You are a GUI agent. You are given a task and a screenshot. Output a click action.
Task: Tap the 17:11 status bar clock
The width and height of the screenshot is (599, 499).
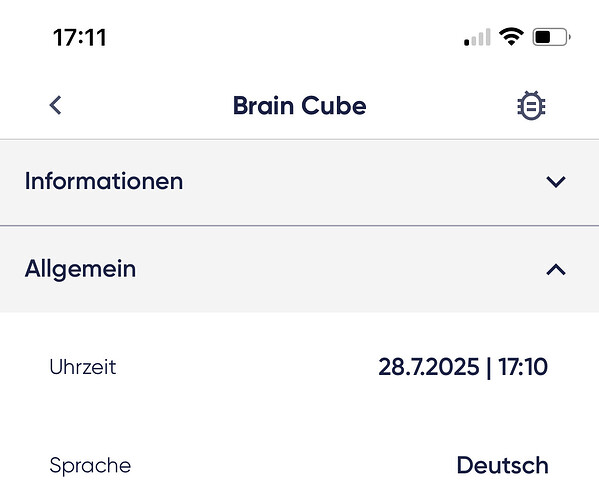click(80, 38)
